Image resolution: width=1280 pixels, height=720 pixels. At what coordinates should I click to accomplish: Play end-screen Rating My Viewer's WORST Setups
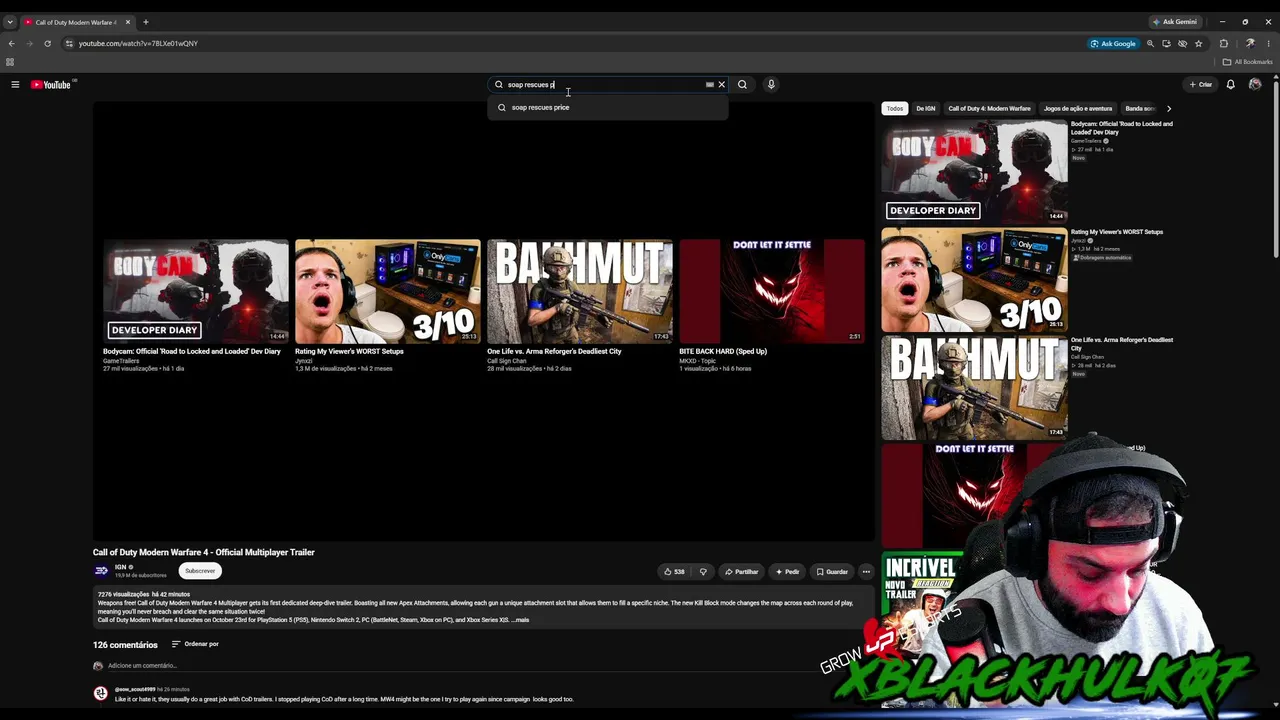388,291
